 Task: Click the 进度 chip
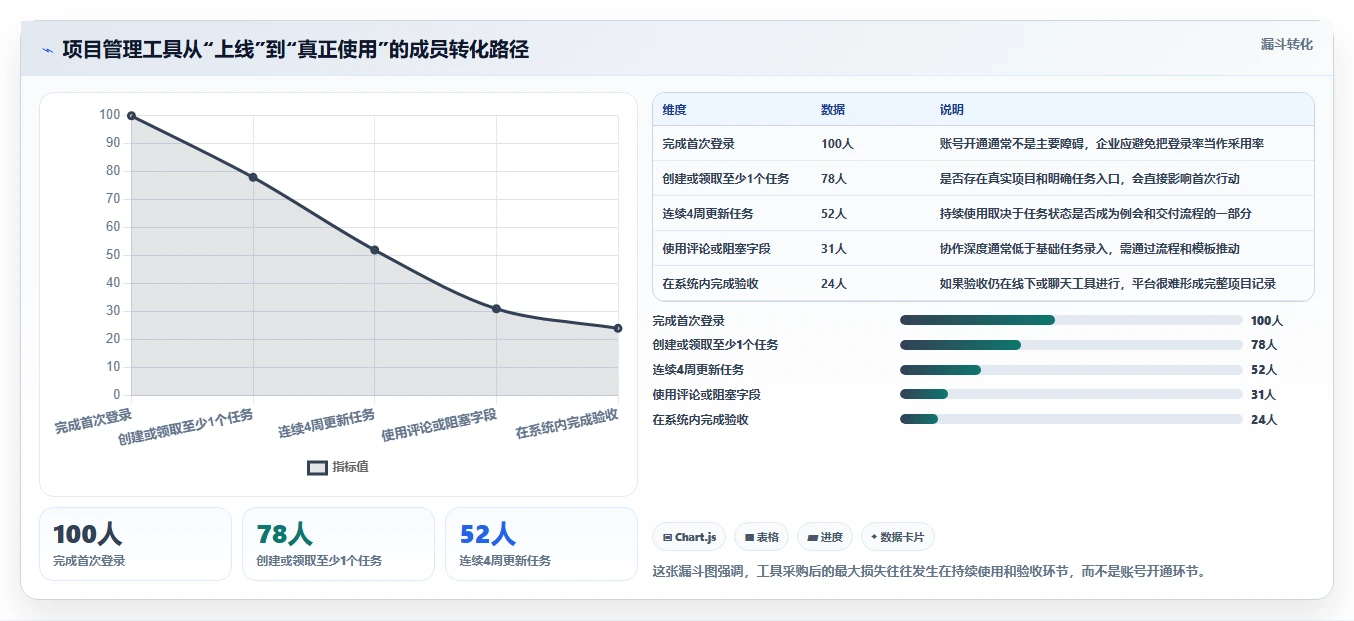click(x=825, y=537)
